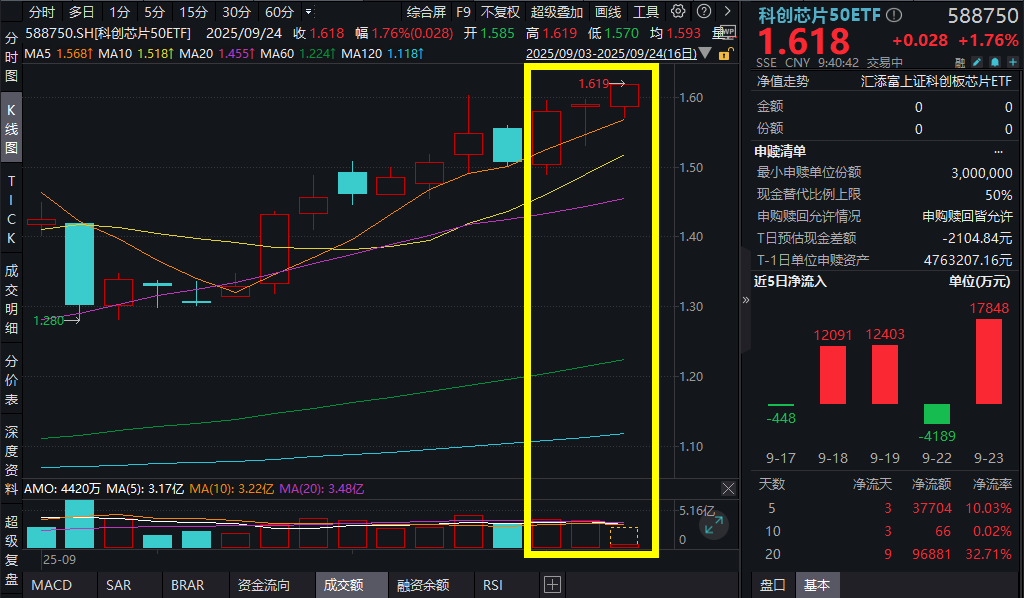Click the pencil edit icon next to 融
Screen dimensions: 1024x598
click(978, 62)
